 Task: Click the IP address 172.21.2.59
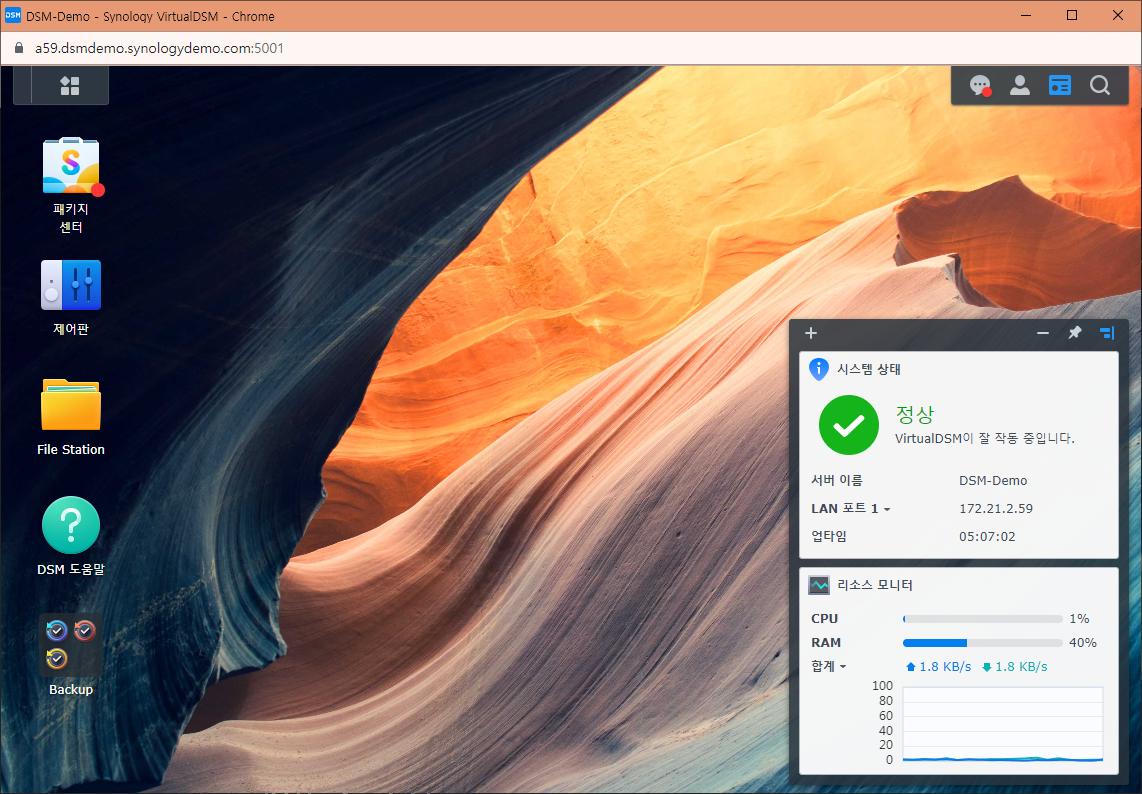click(x=996, y=508)
